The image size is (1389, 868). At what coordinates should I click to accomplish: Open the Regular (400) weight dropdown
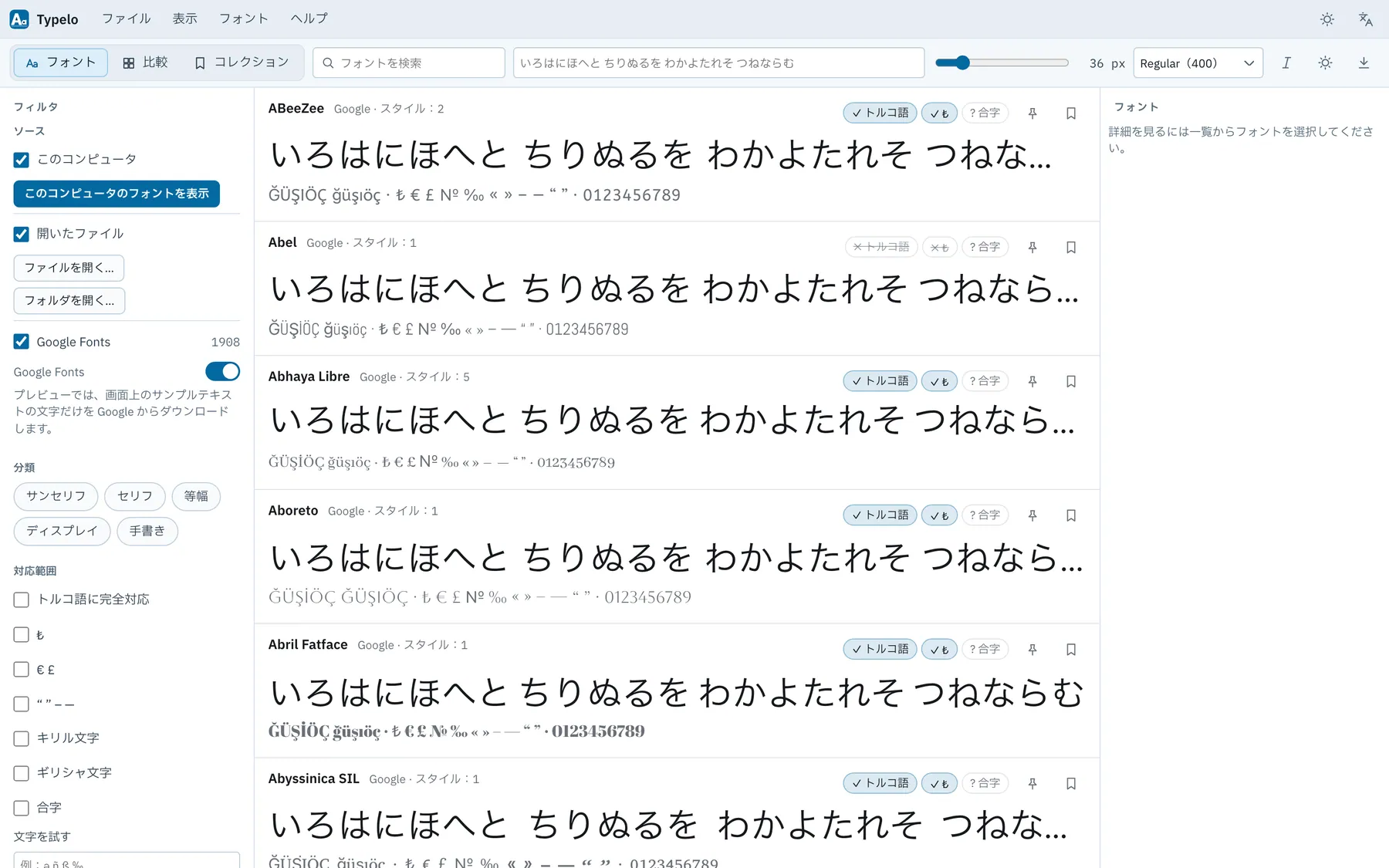(x=1198, y=63)
